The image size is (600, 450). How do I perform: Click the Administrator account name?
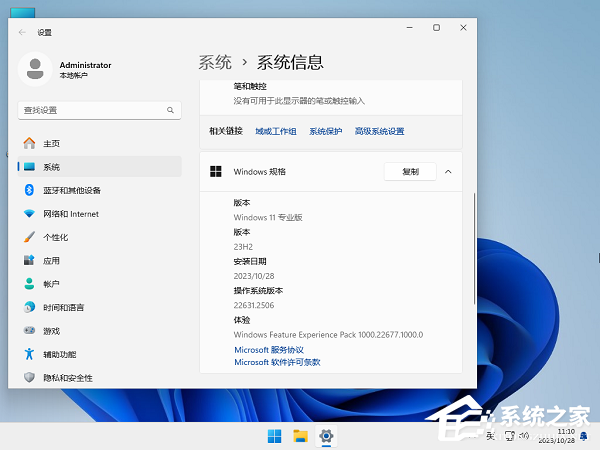85,65
